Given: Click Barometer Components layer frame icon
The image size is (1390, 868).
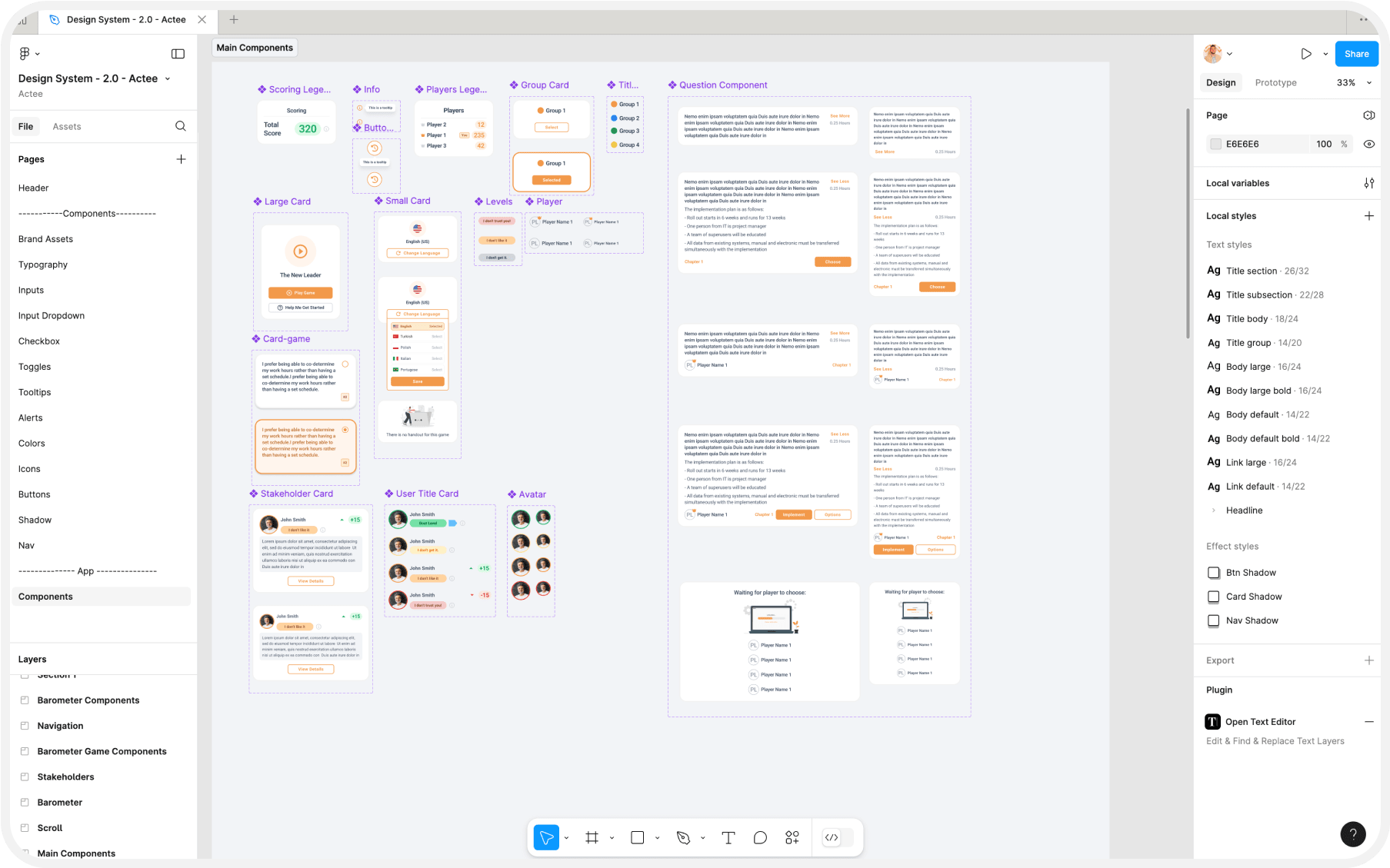Looking at the screenshot, I should (25, 700).
